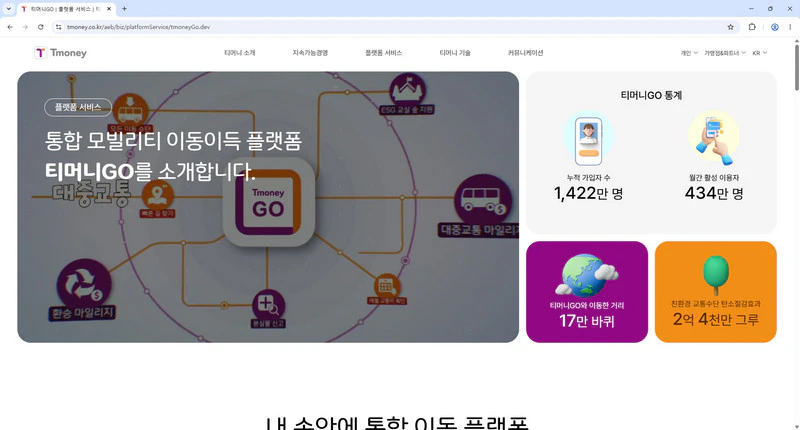Close the 티머니GO browser tab
Screen dimensions: 800x430
[109, 9]
